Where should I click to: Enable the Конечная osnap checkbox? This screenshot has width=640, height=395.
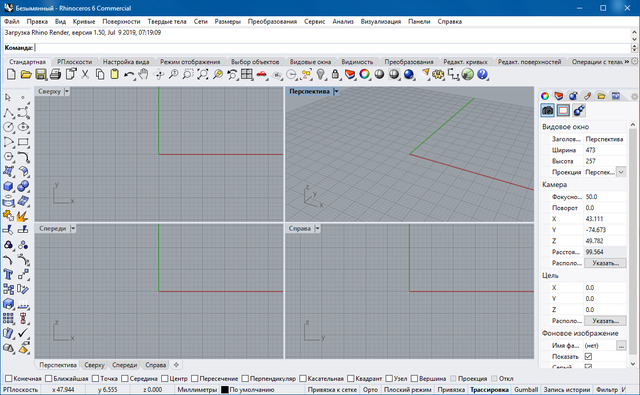[x=9, y=378]
